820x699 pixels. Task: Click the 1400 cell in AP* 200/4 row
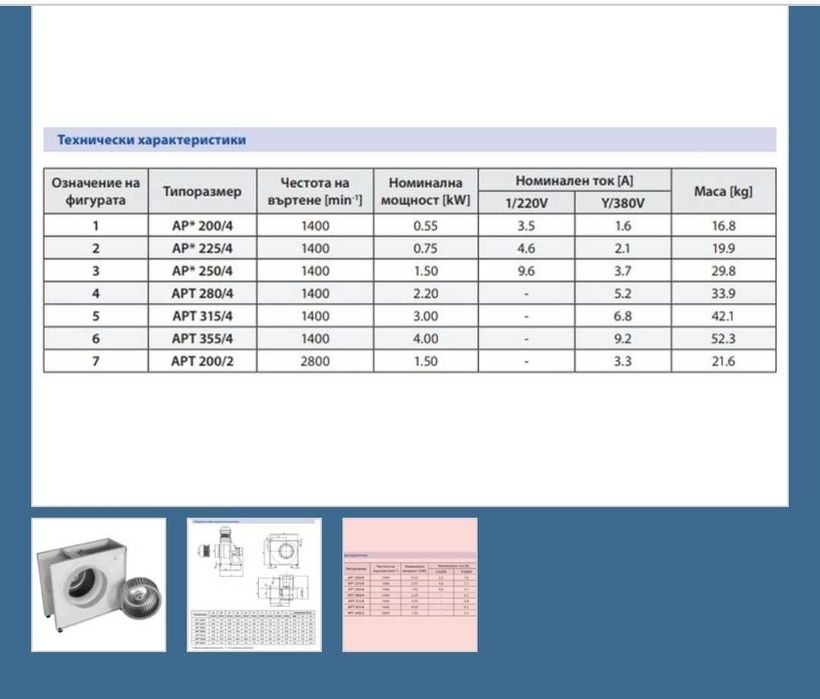coord(315,225)
